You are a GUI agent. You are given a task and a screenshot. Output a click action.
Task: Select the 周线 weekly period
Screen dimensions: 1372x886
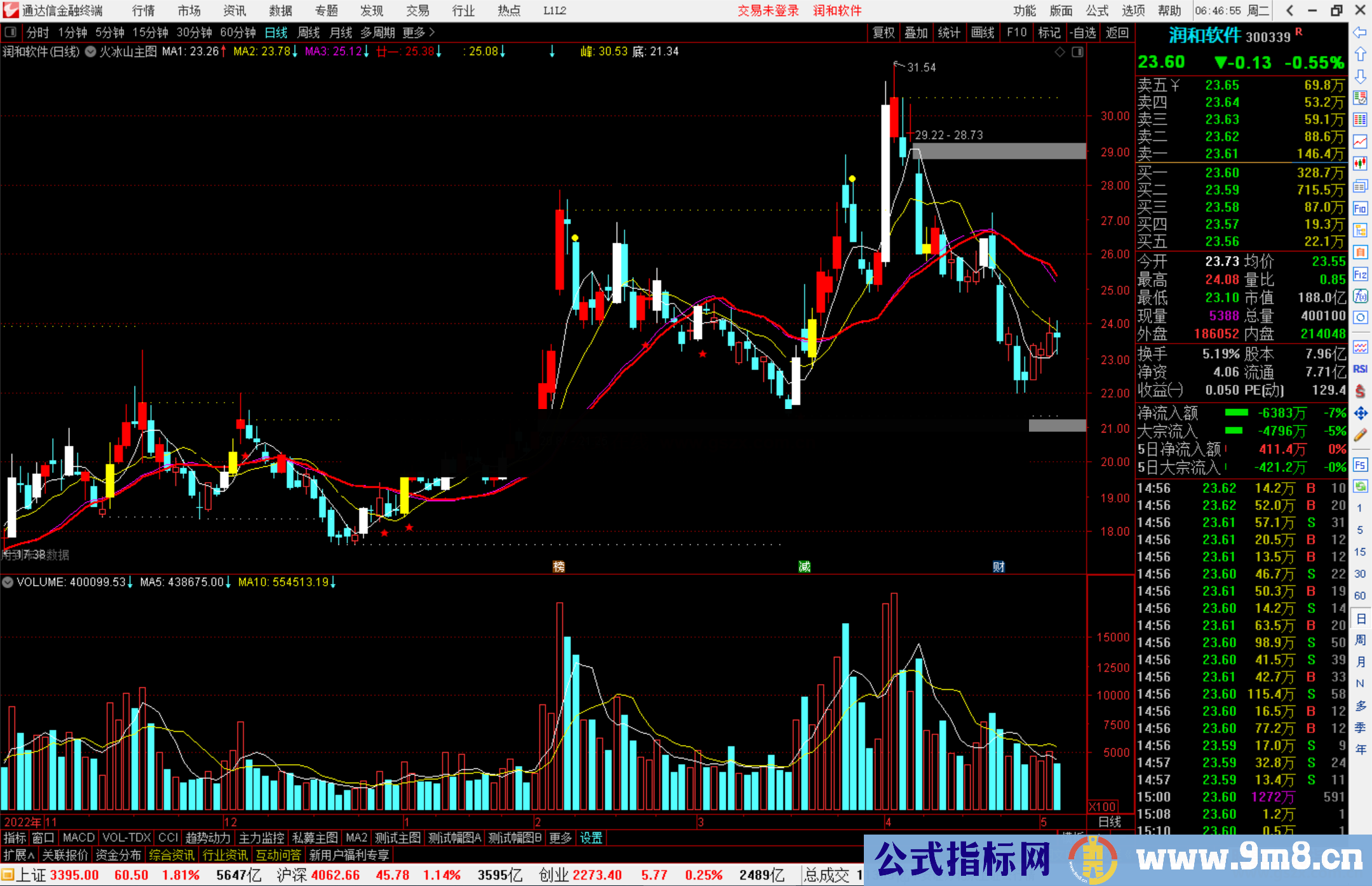coord(309,32)
